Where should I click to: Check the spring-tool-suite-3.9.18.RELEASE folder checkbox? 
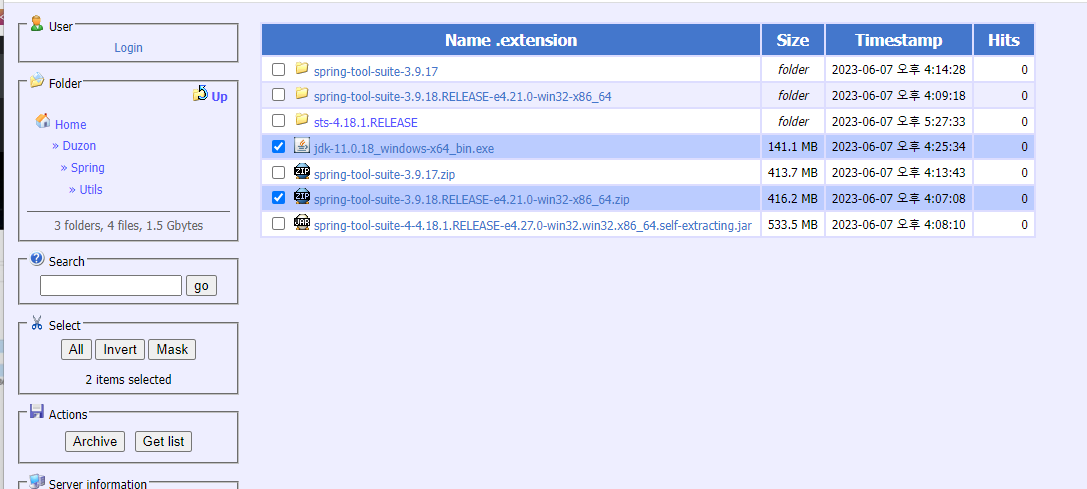click(x=279, y=94)
